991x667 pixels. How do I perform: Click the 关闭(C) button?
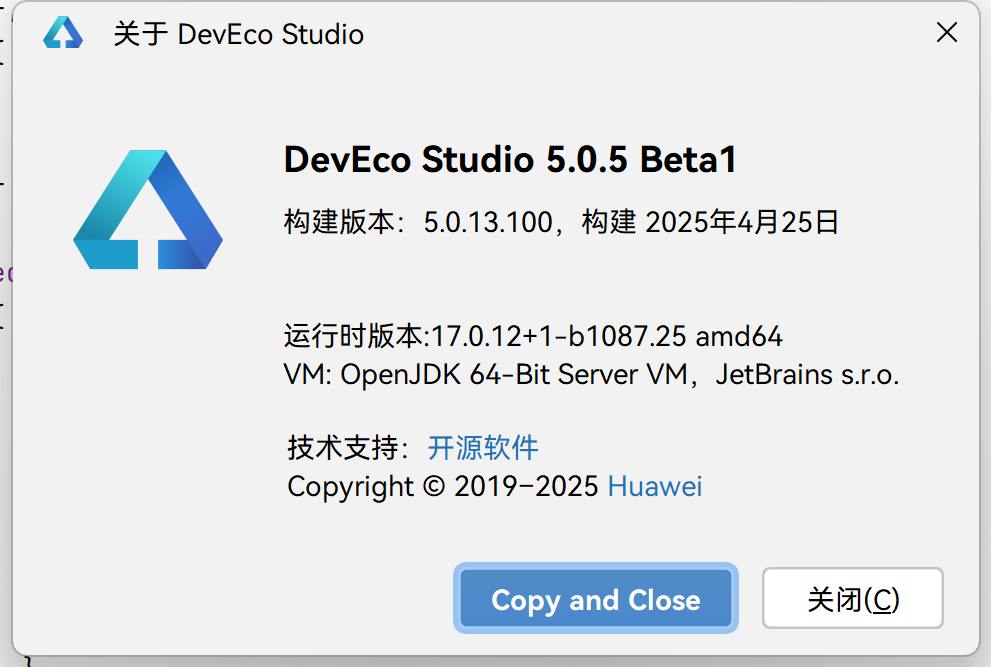click(x=852, y=599)
